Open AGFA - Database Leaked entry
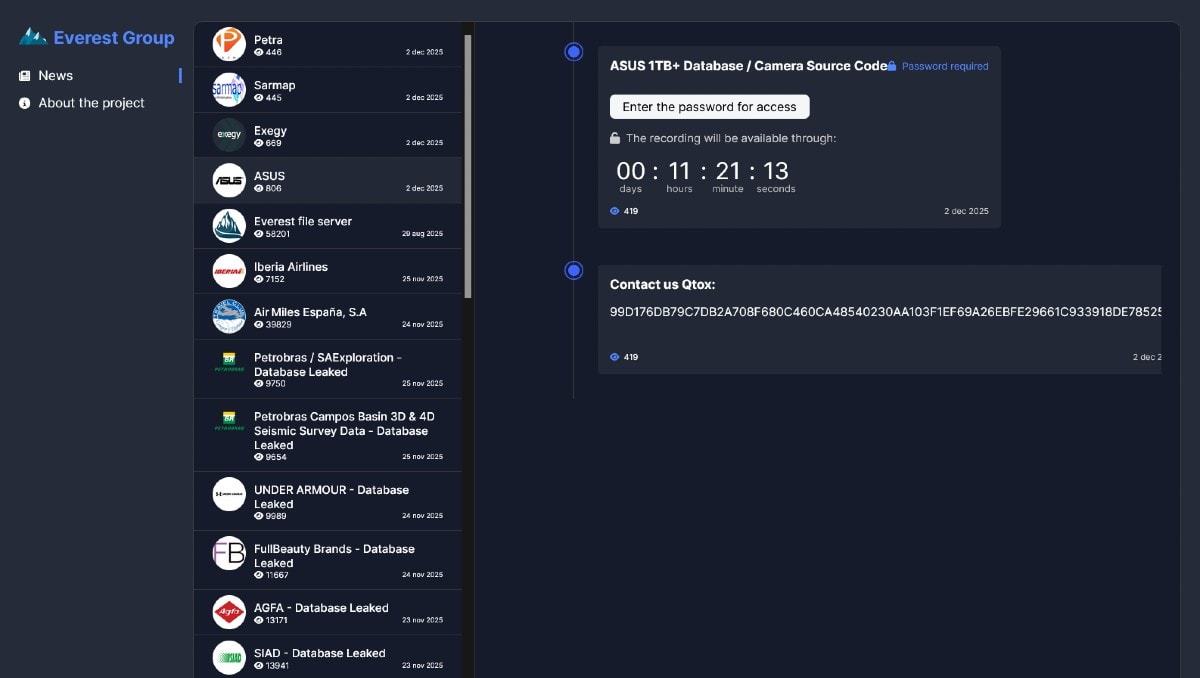Viewport: 1200px width, 678px height. click(328, 612)
